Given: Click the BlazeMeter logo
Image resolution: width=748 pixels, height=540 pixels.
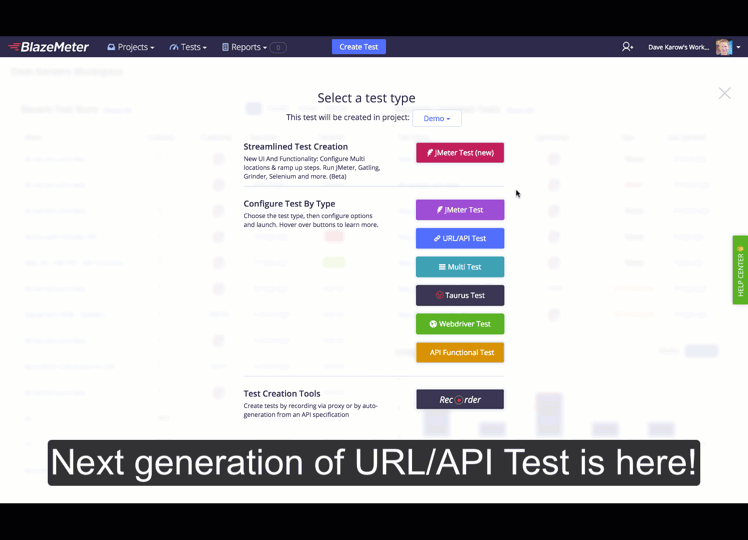Looking at the screenshot, I should (x=49, y=47).
